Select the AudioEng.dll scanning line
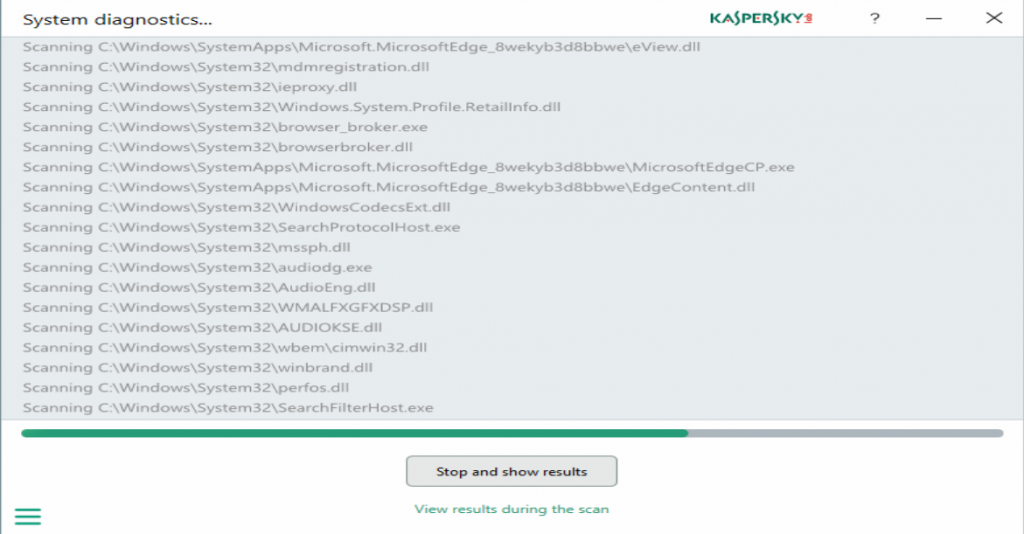Image resolution: width=1024 pixels, height=534 pixels. coord(199,287)
